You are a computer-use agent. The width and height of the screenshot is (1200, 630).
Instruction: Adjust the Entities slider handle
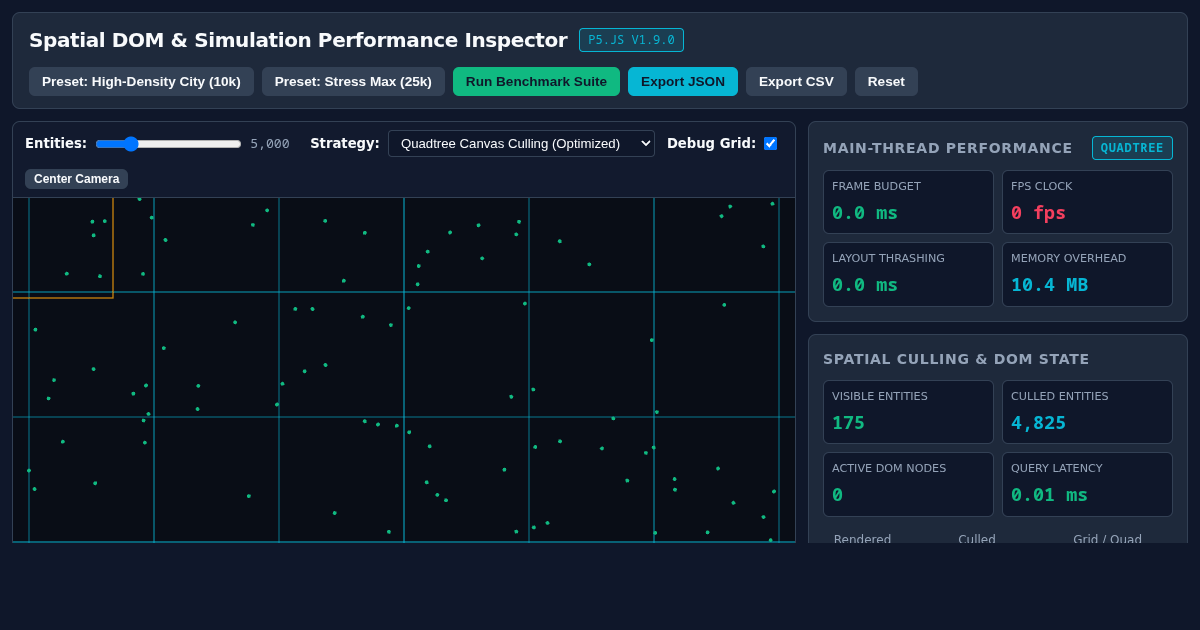pos(131,144)
